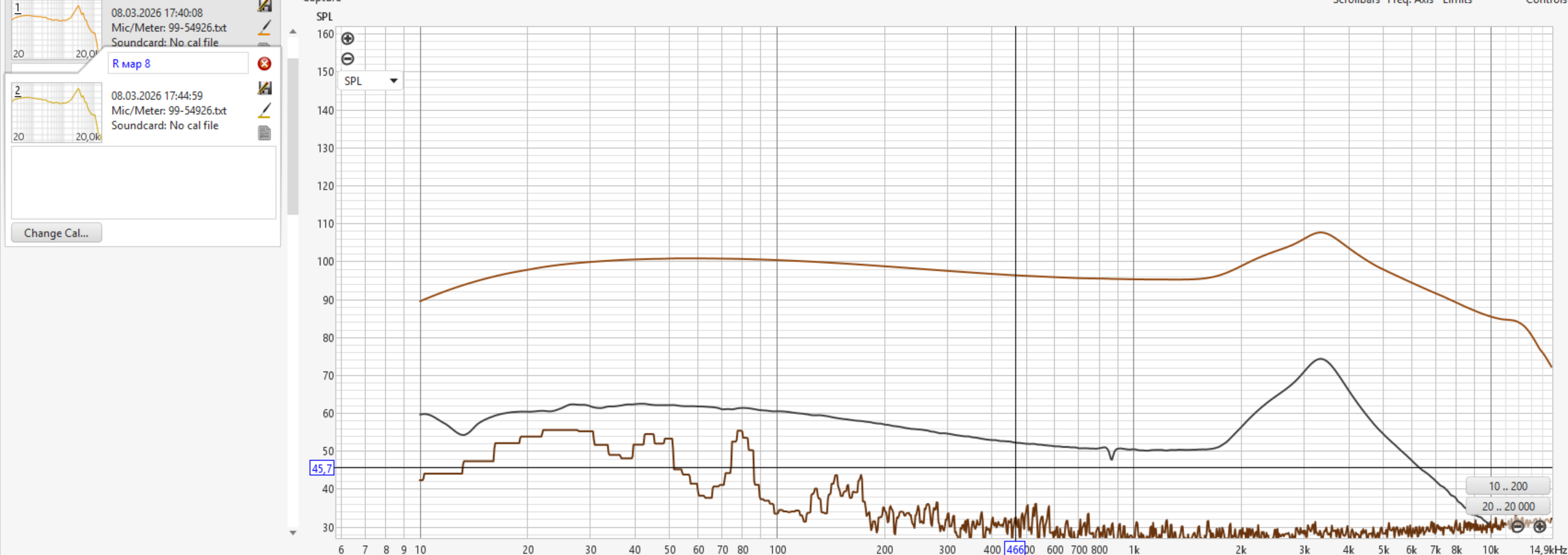Image resolution: width=1568 pixels, height=555 pixels.
Task: Zoom in SPL axis with plus icon
Action: [348, 39]
